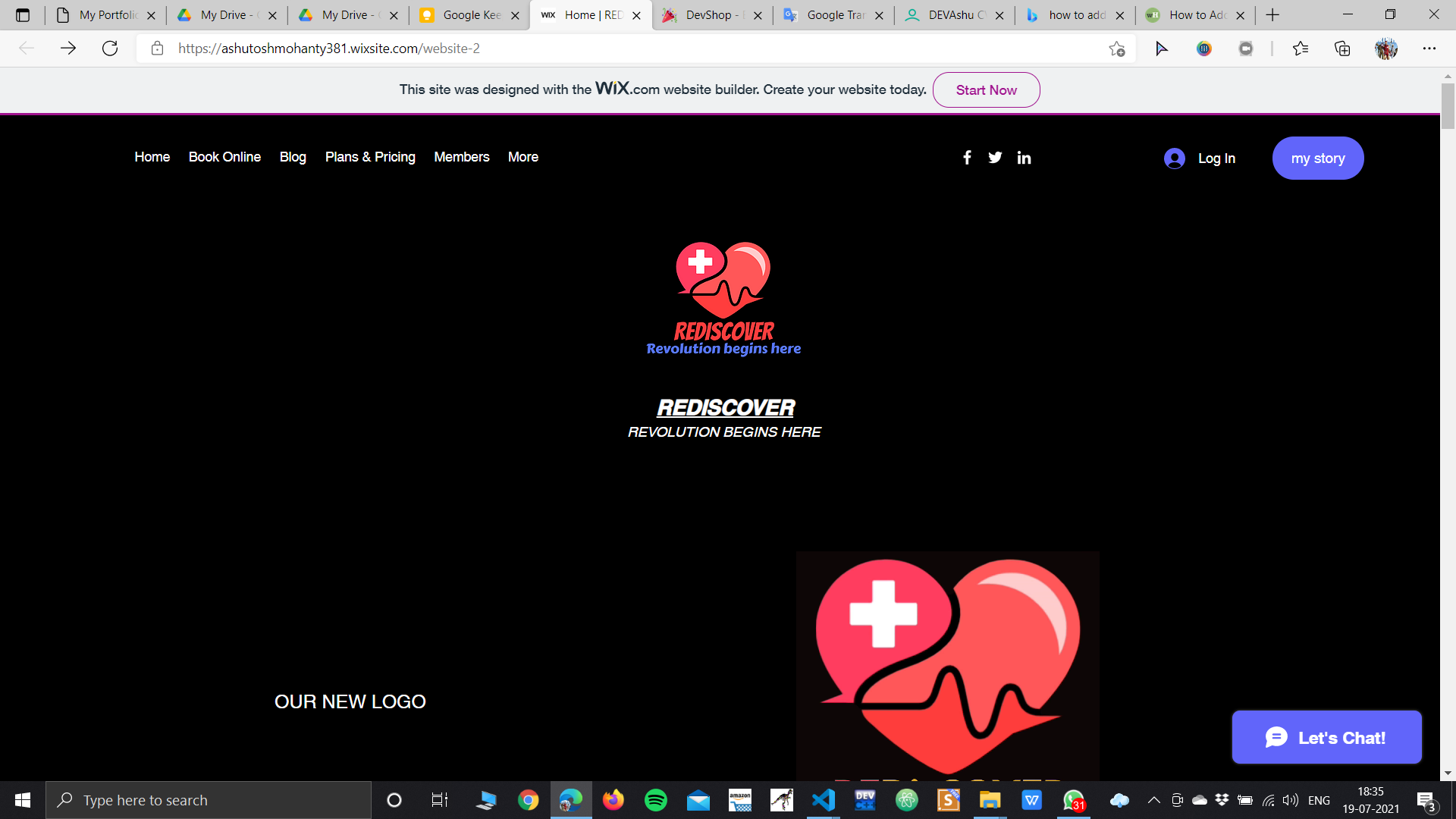Viewport: 1456px width, 819px height.
Task: Switch to the DevShop tab
Action: click(712, 15)
